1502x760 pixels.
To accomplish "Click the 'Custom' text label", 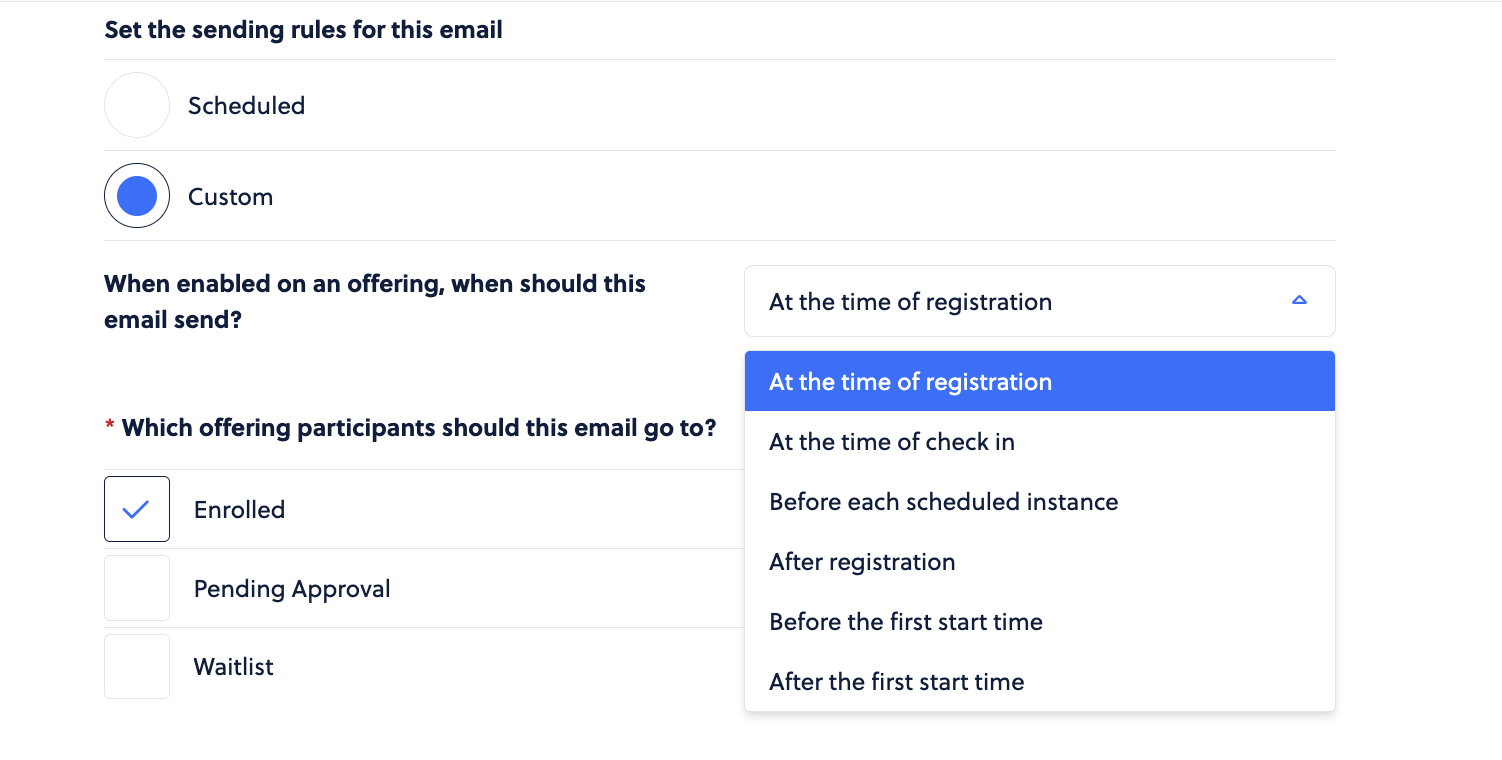I will point(230,196).
